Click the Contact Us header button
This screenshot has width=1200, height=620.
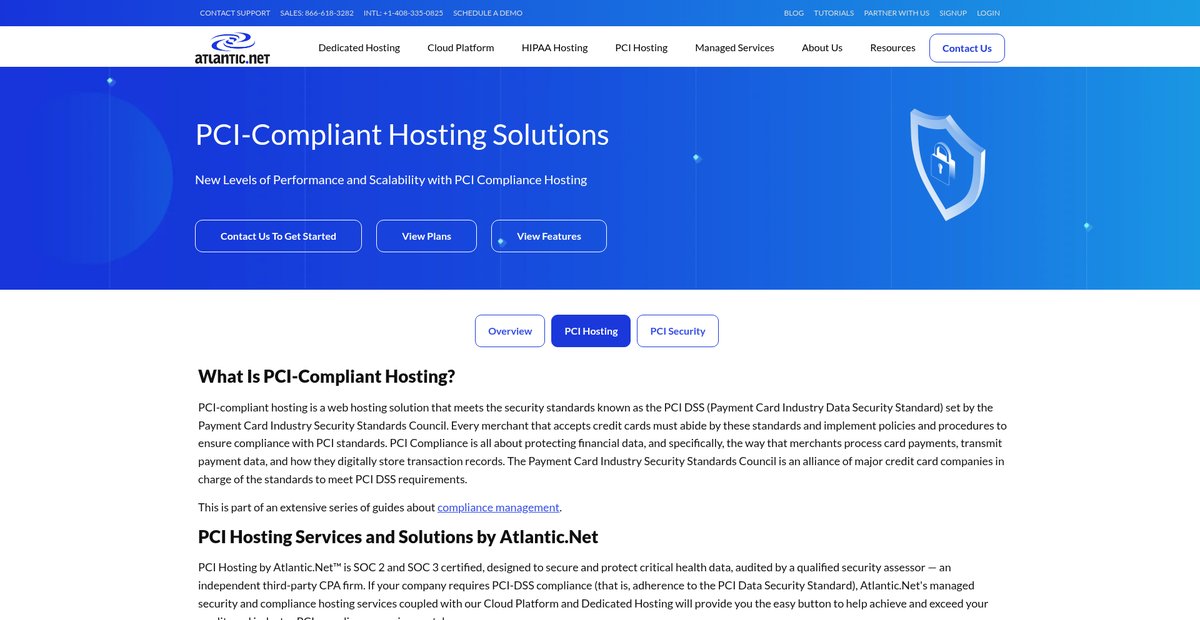tap(967, 48)
